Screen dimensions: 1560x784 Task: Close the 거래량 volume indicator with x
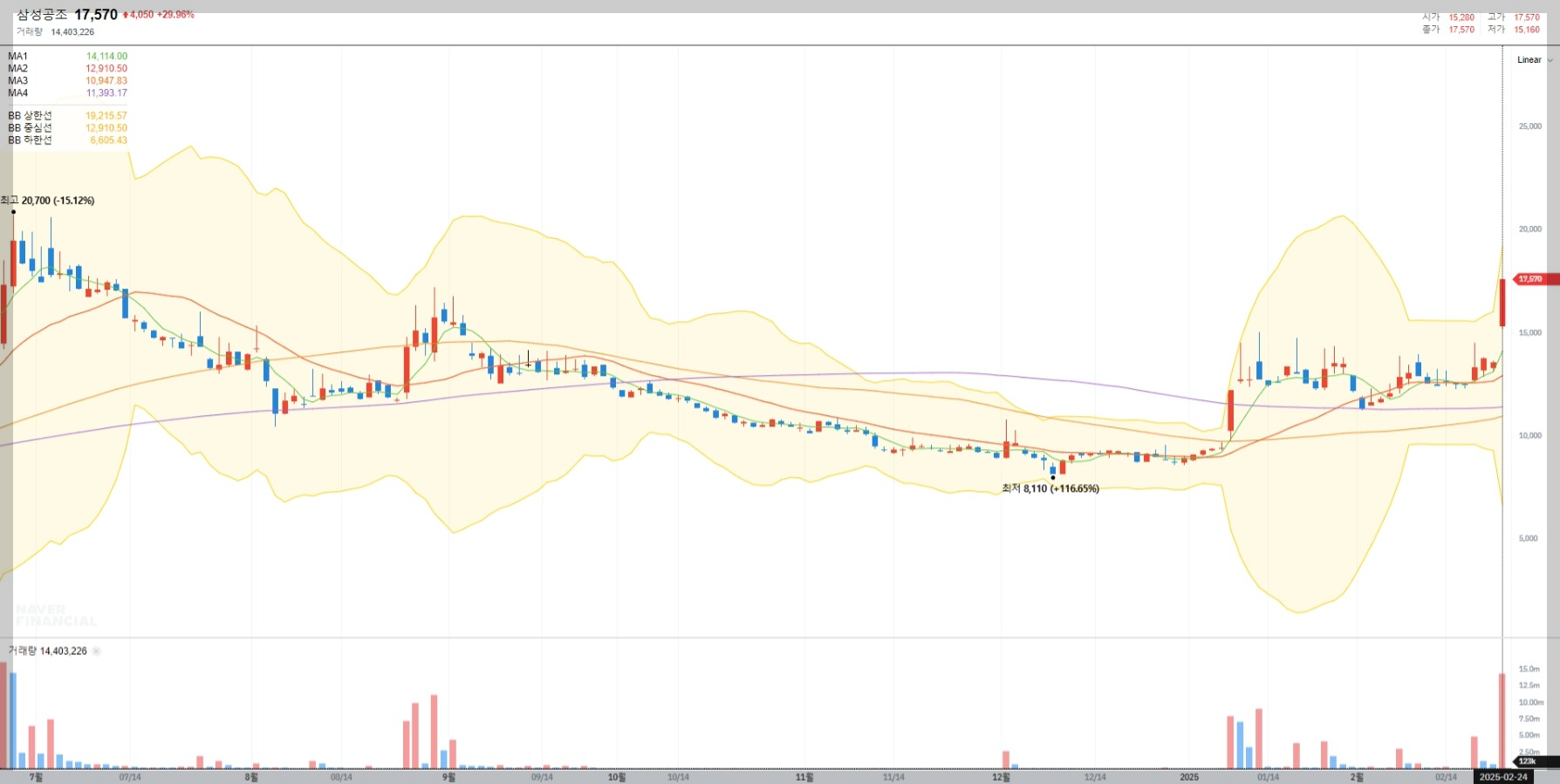tap(96, 651)
